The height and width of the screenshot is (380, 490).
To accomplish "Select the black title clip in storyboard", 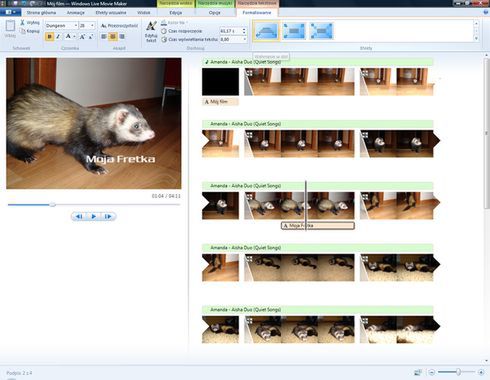I will (220, 82).
